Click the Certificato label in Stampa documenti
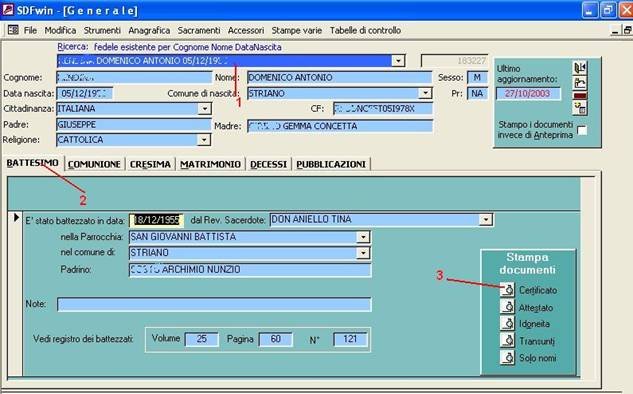 click(x=538, y=290)
